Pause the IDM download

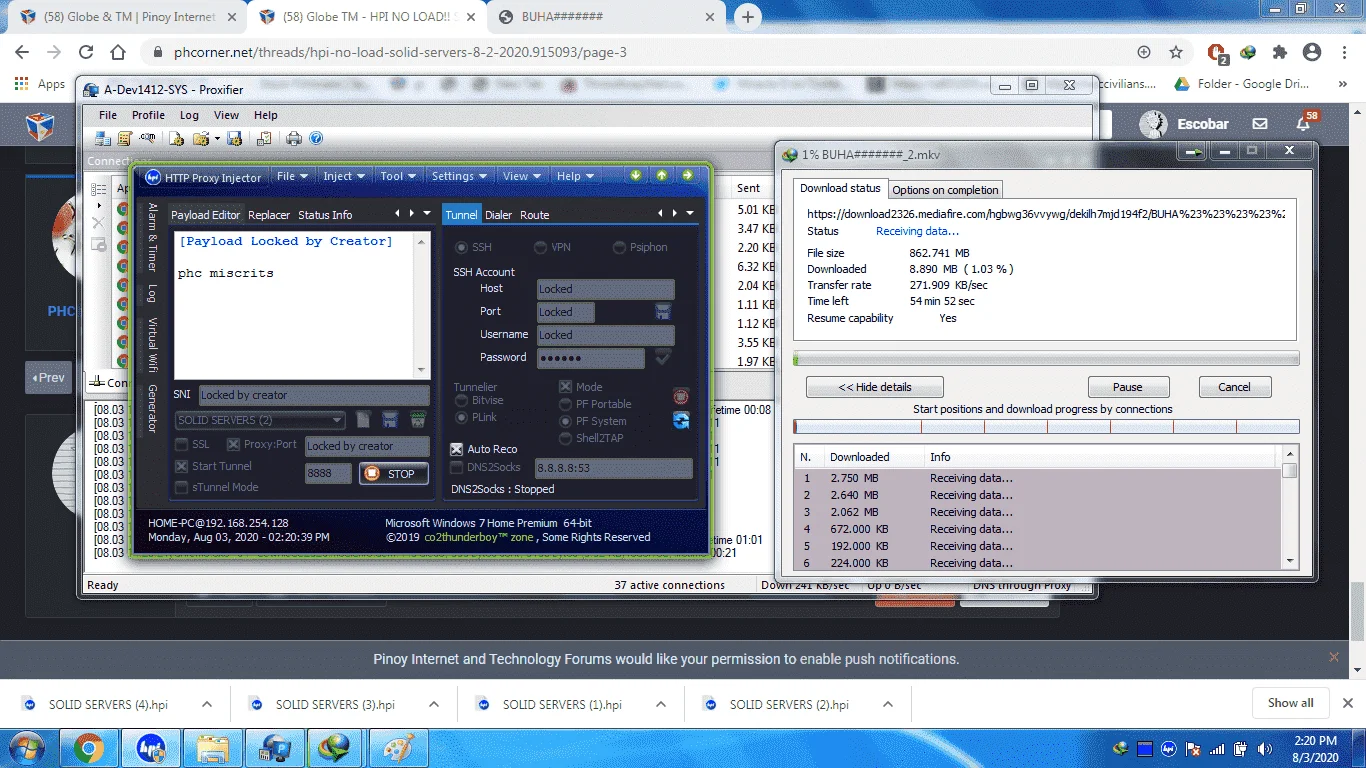[1127, 387]
